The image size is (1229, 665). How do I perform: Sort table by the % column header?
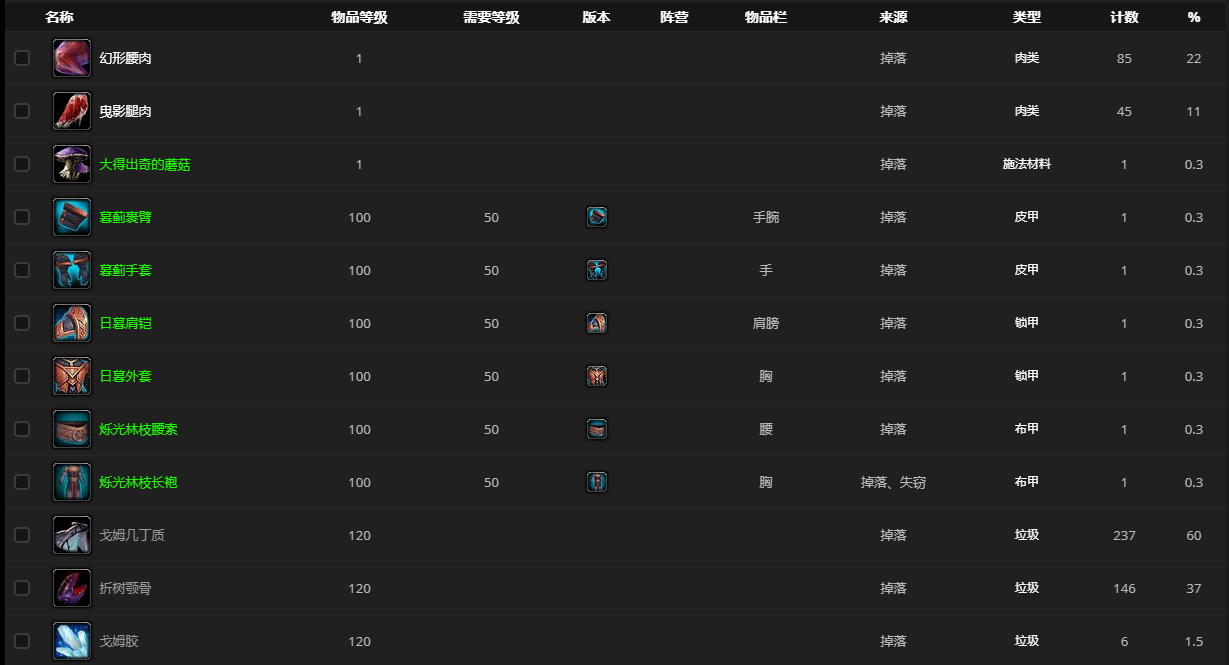click(x=1193, y=16)
